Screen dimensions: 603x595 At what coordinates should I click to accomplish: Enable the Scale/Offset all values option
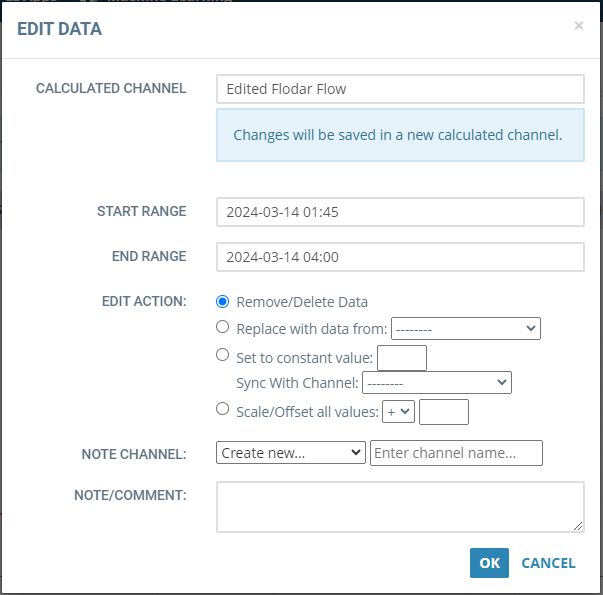point(222,408)
